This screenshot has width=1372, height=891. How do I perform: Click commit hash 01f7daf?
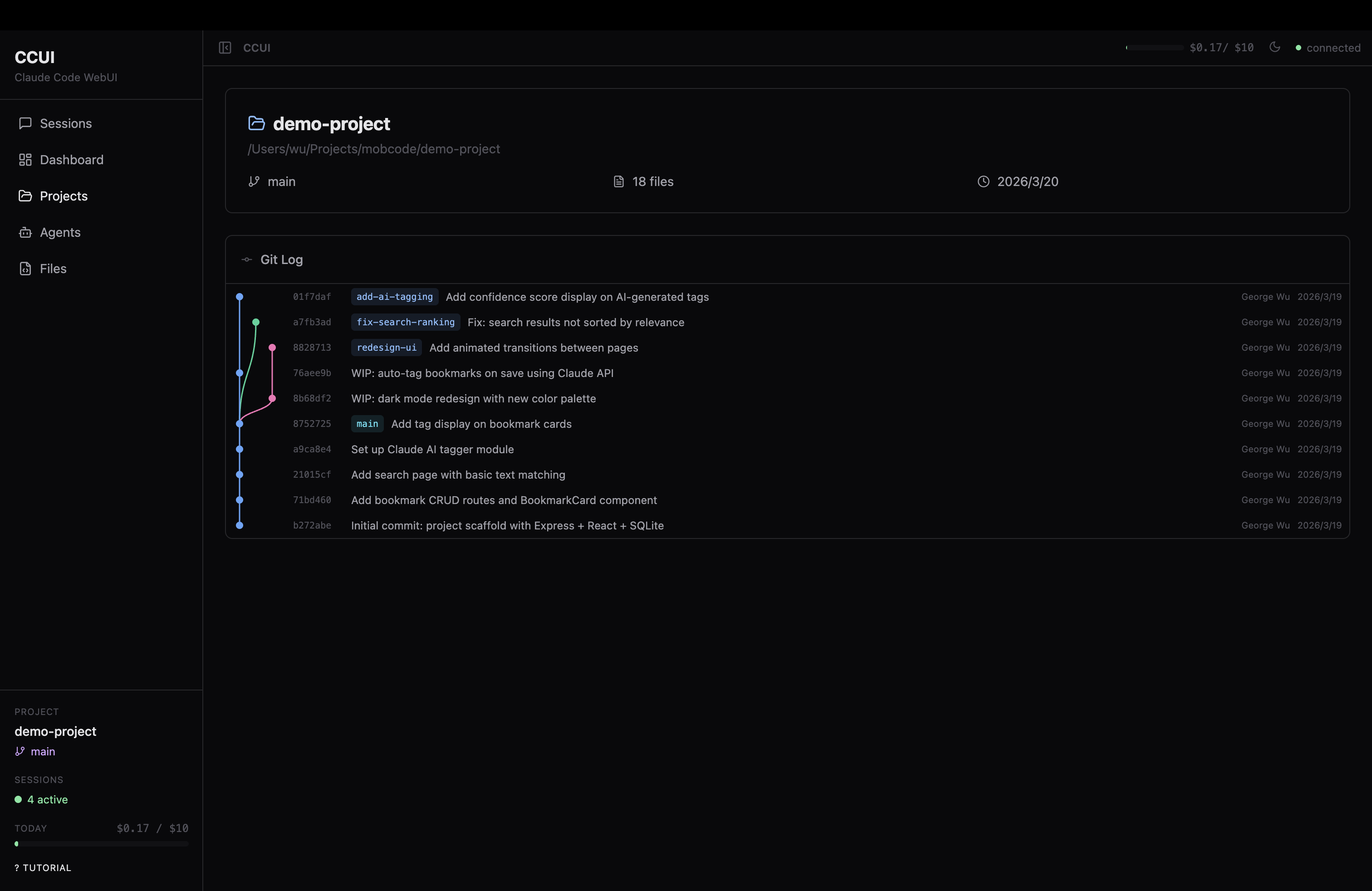coord(312,297)
